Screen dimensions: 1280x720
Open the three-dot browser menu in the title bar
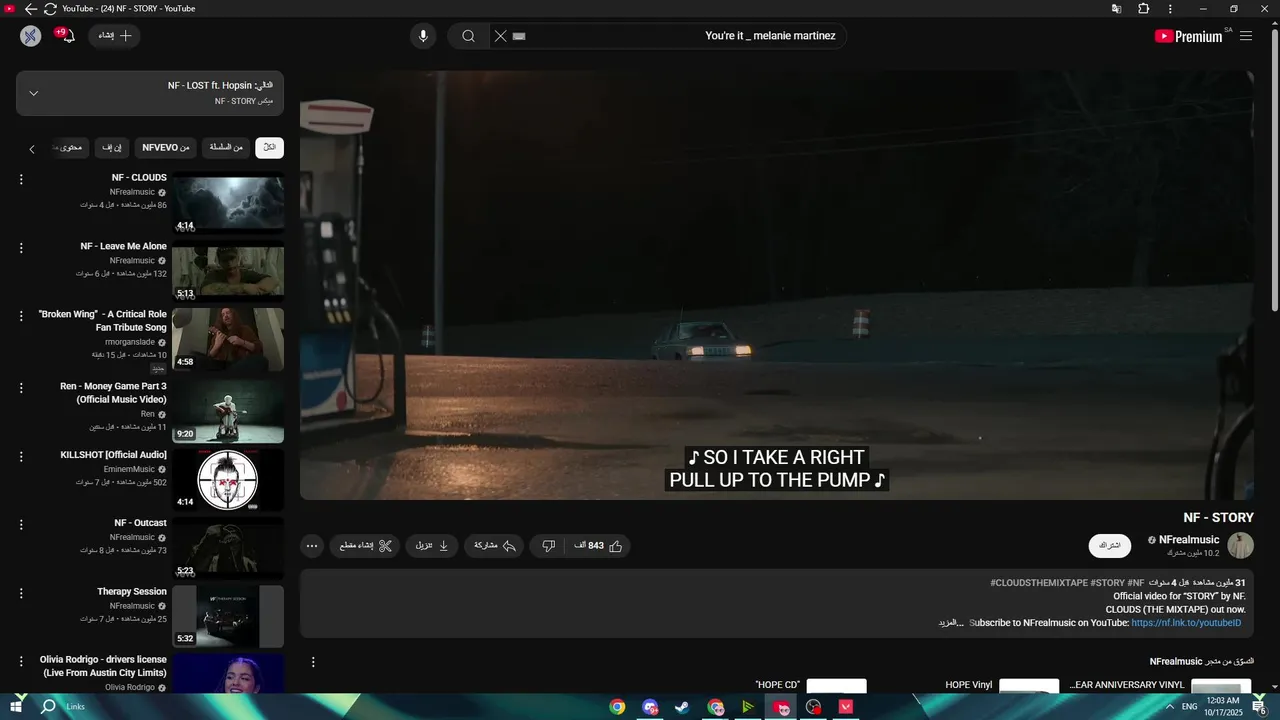click(1170, 9)
